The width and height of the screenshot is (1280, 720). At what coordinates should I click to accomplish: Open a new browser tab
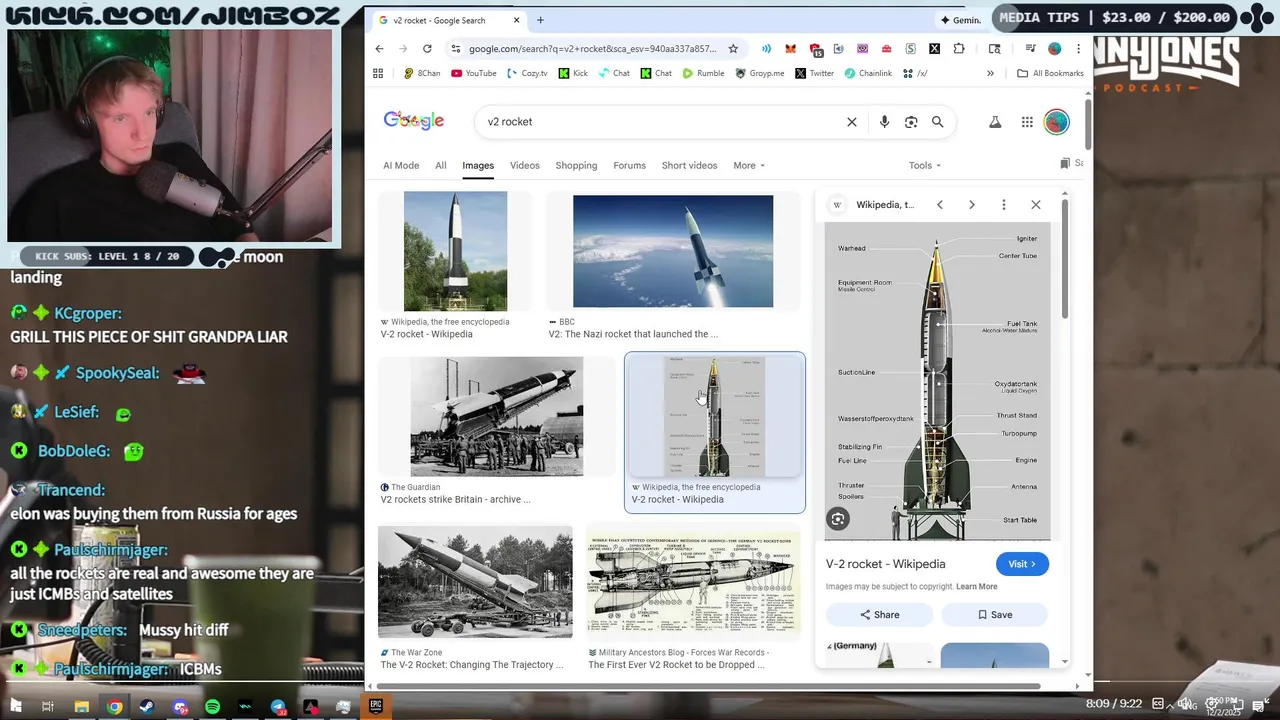pyautogui.click(x=540, y=20)
